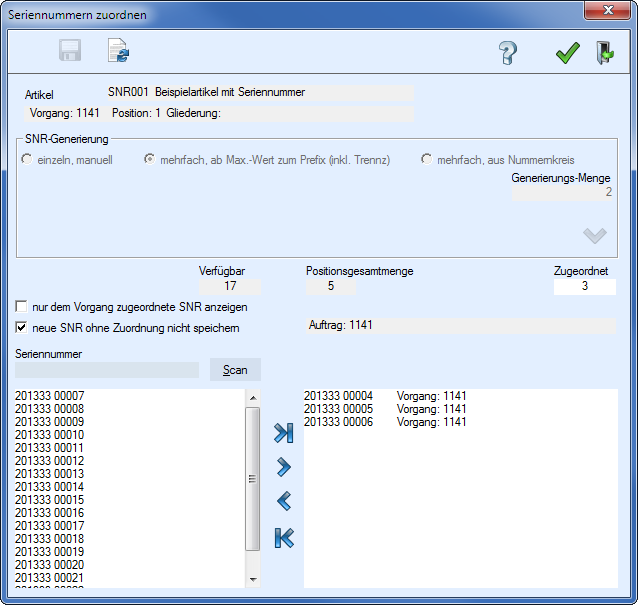Remove selected serial number with left arrow
639x605 pixels.
point(283,501)
